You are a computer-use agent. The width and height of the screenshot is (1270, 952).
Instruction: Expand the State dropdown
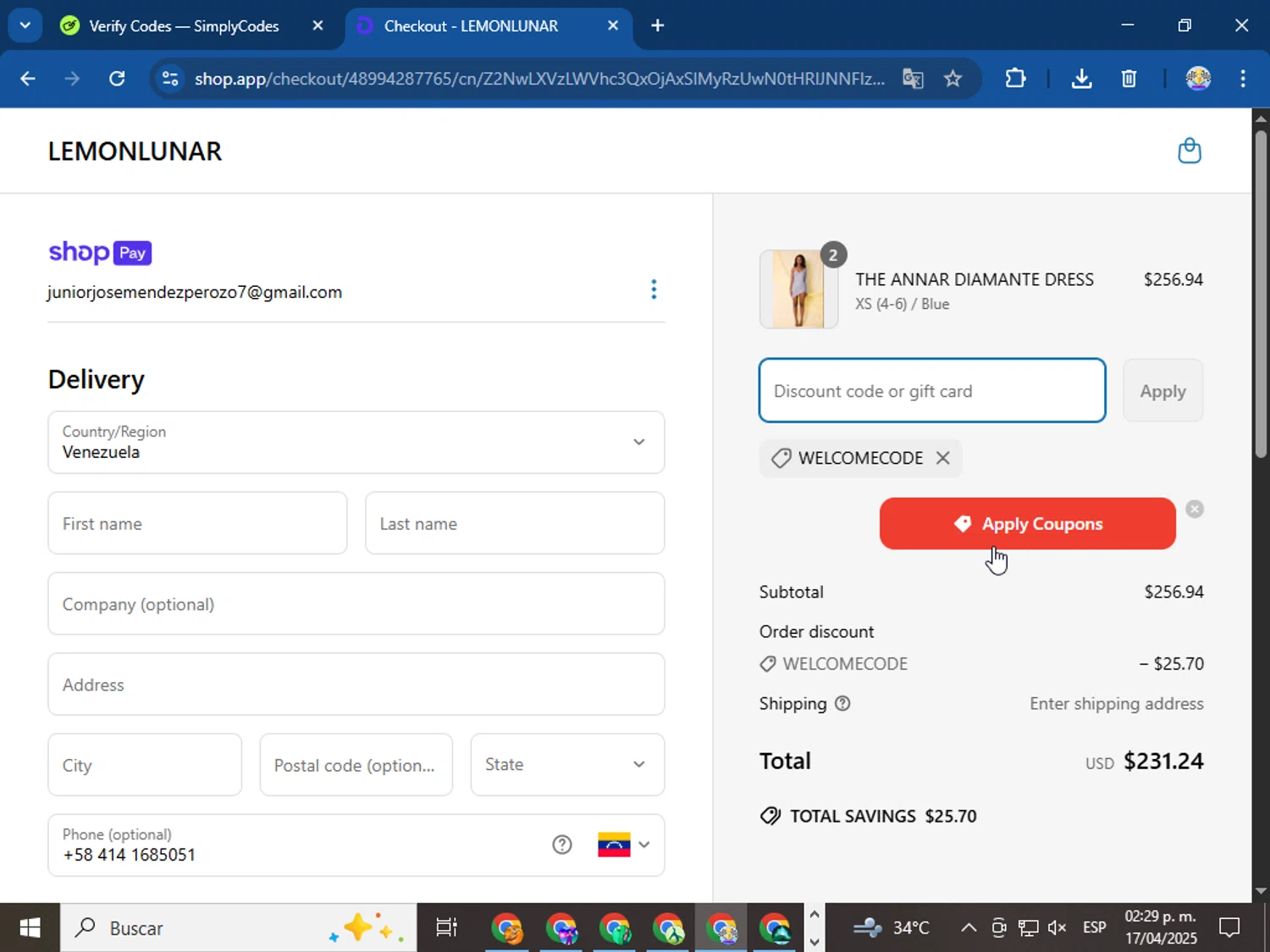click(567, 764)
